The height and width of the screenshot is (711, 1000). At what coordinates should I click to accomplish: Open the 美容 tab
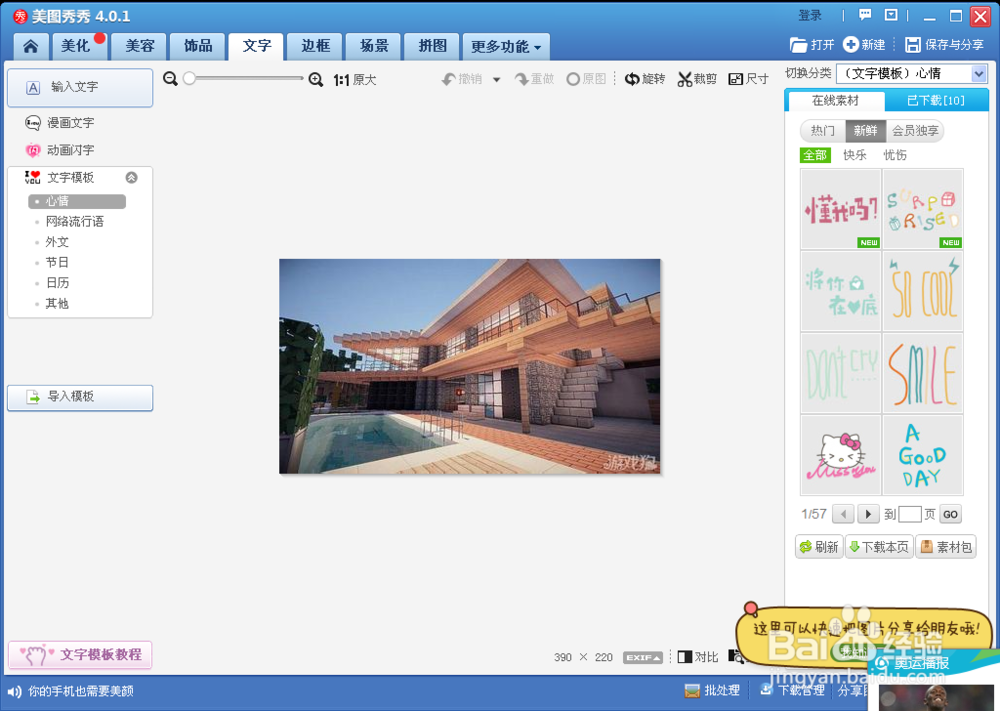tap(139, 46)
